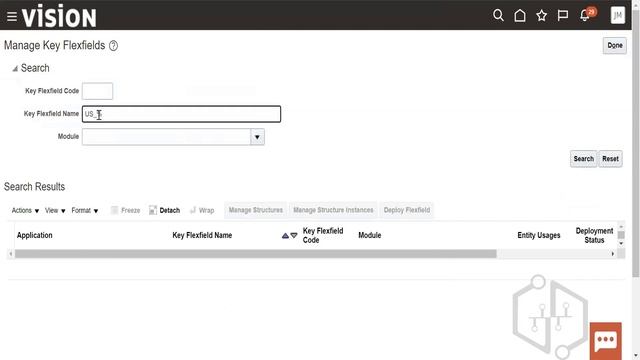Click the table scroll left arrow
This screenshot has height=360, width=640.
pos(11,254)
